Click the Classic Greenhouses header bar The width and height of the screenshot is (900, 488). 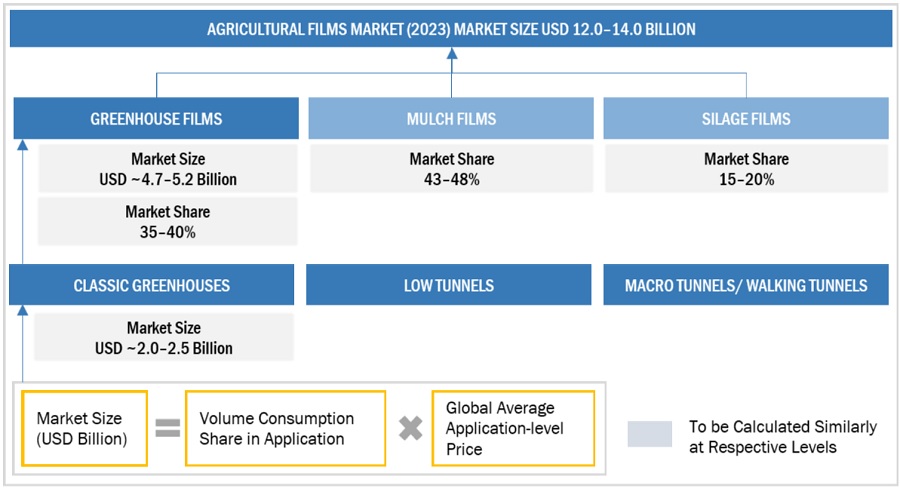pos(151,286)
